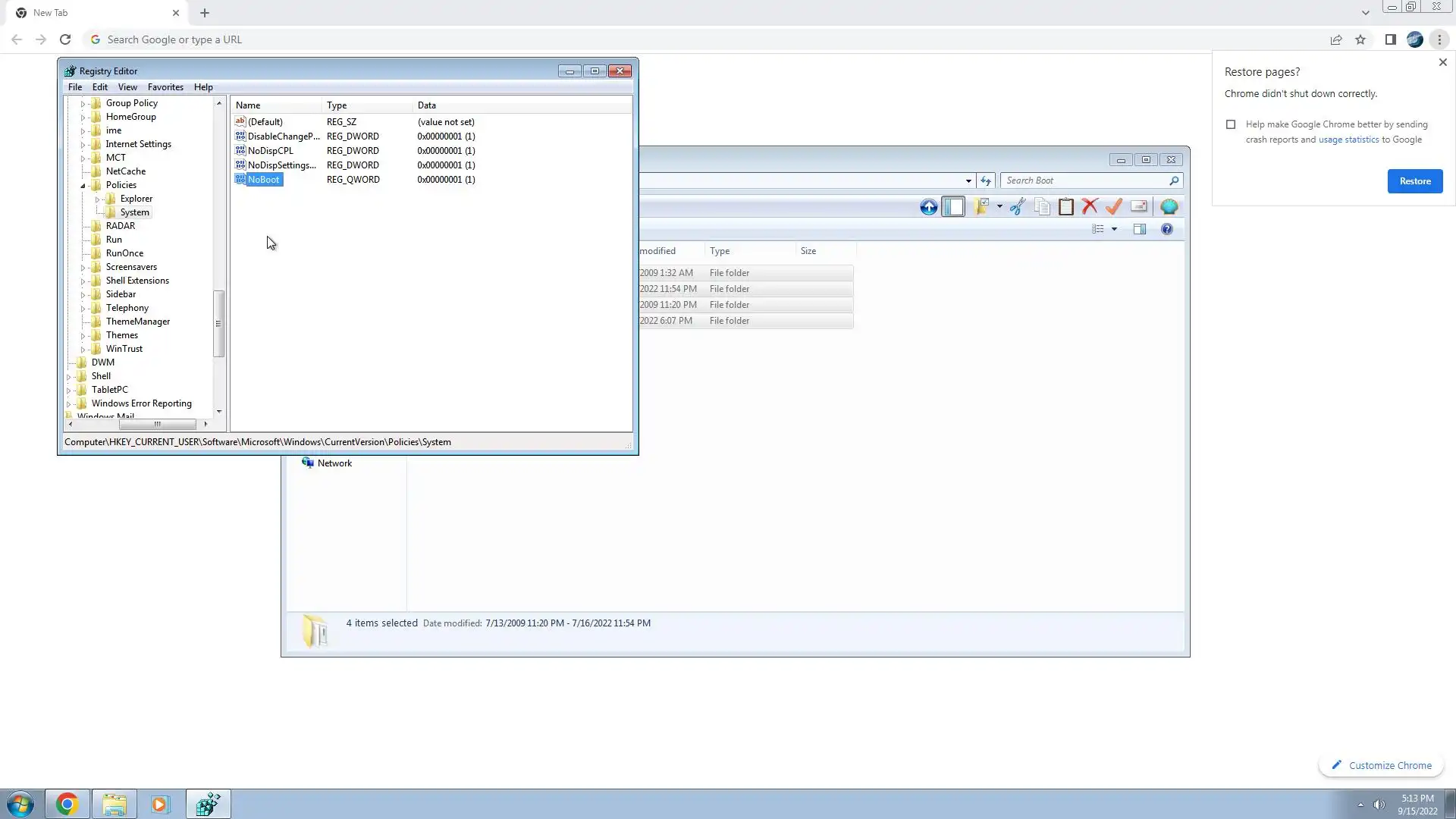
Task: Open the usage statistics link
Action: (x=1348, y=140)
